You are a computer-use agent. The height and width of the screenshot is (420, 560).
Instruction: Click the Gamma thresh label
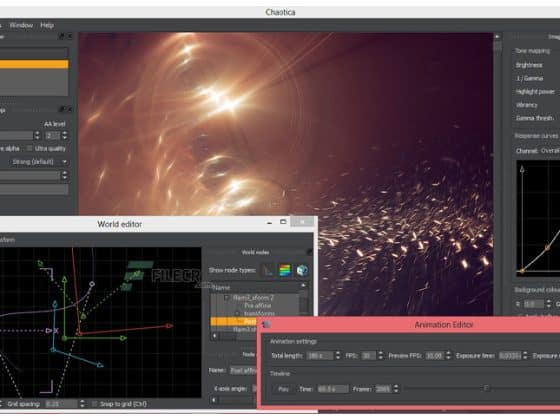tap(534, 118)
